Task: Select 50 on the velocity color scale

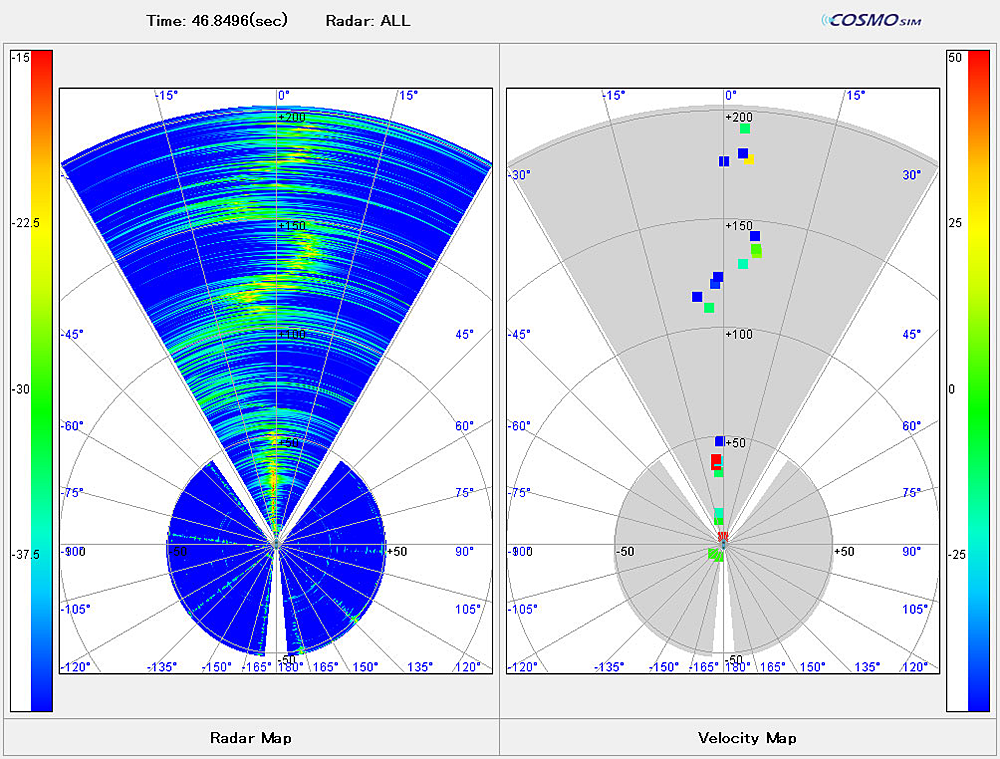Action: [x=955, y=57]
